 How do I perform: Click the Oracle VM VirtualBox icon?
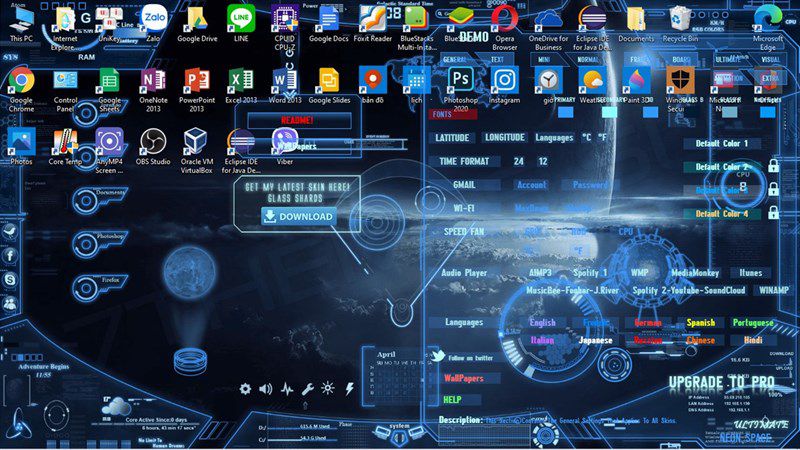[x=196, y=151]
